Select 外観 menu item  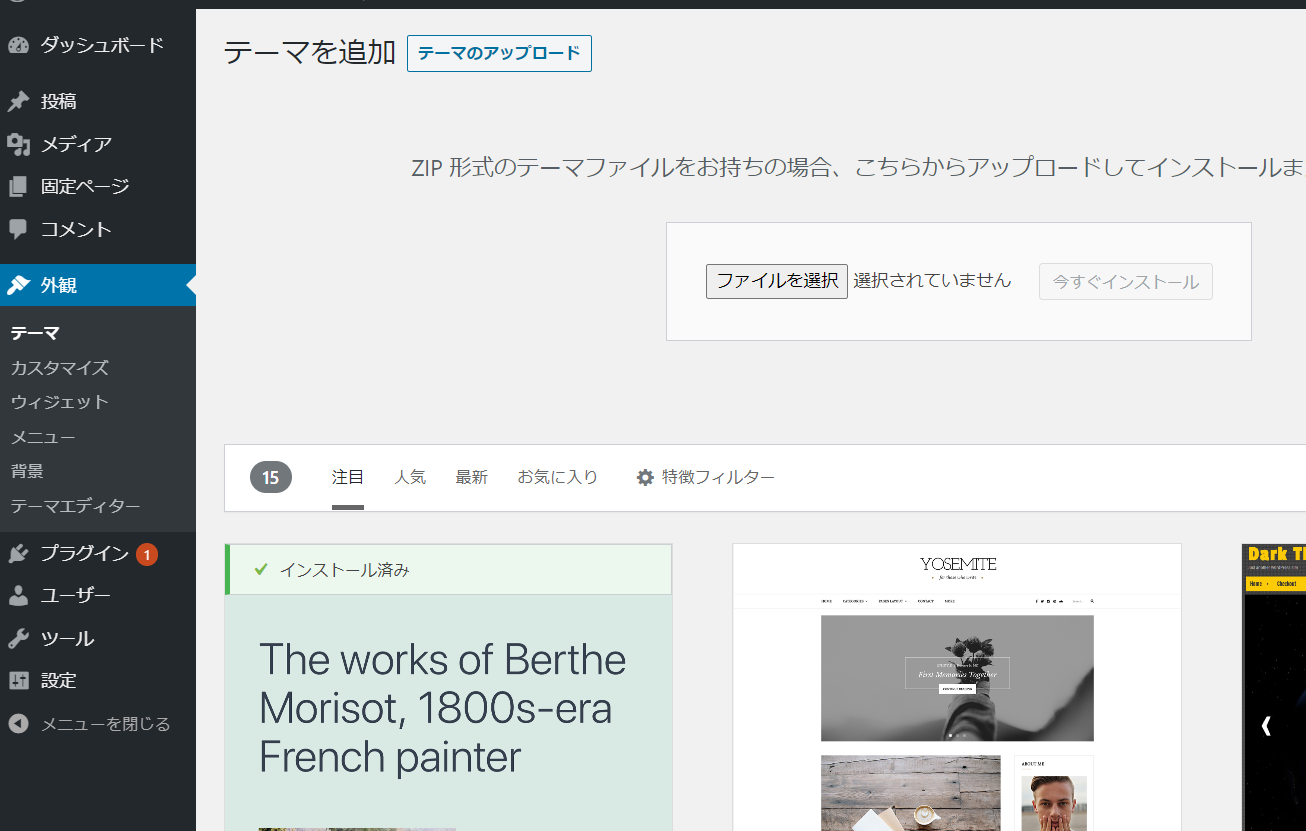(98, 285)
